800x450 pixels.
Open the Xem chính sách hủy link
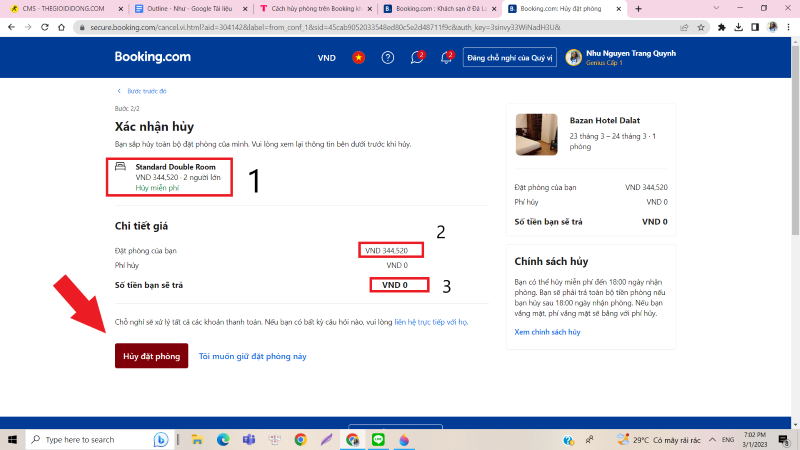pos(547,331)
